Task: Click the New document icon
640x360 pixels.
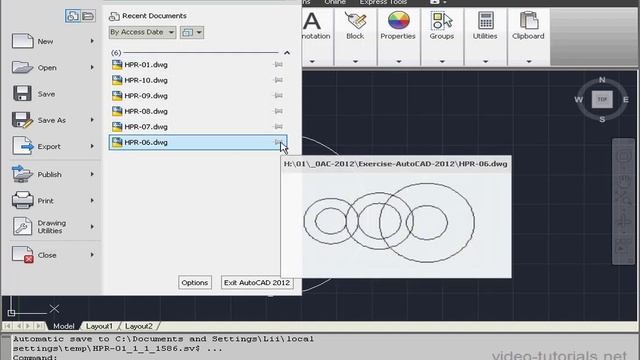Action: (22, 41)
